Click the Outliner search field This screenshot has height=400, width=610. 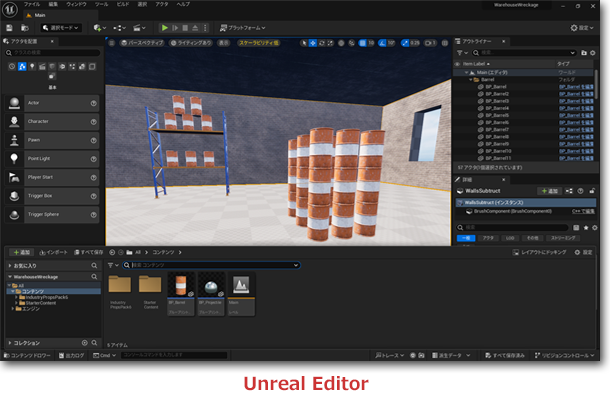tap(520, 51)
